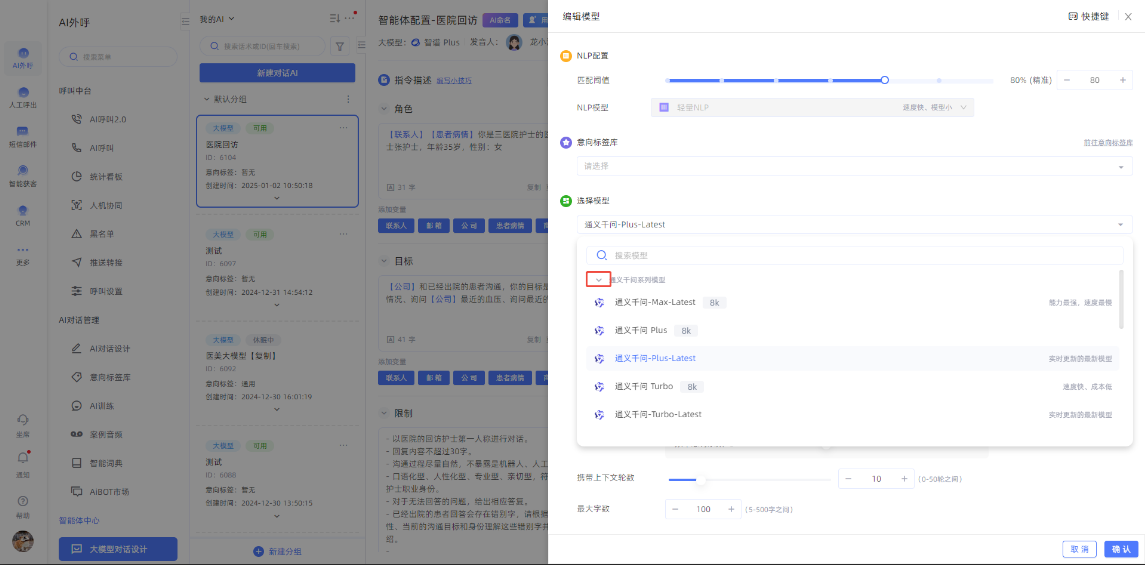Increase 匹配阈值 with the plus stepper
This screenshot has width=1145, height=565.
pos(1121,80)
